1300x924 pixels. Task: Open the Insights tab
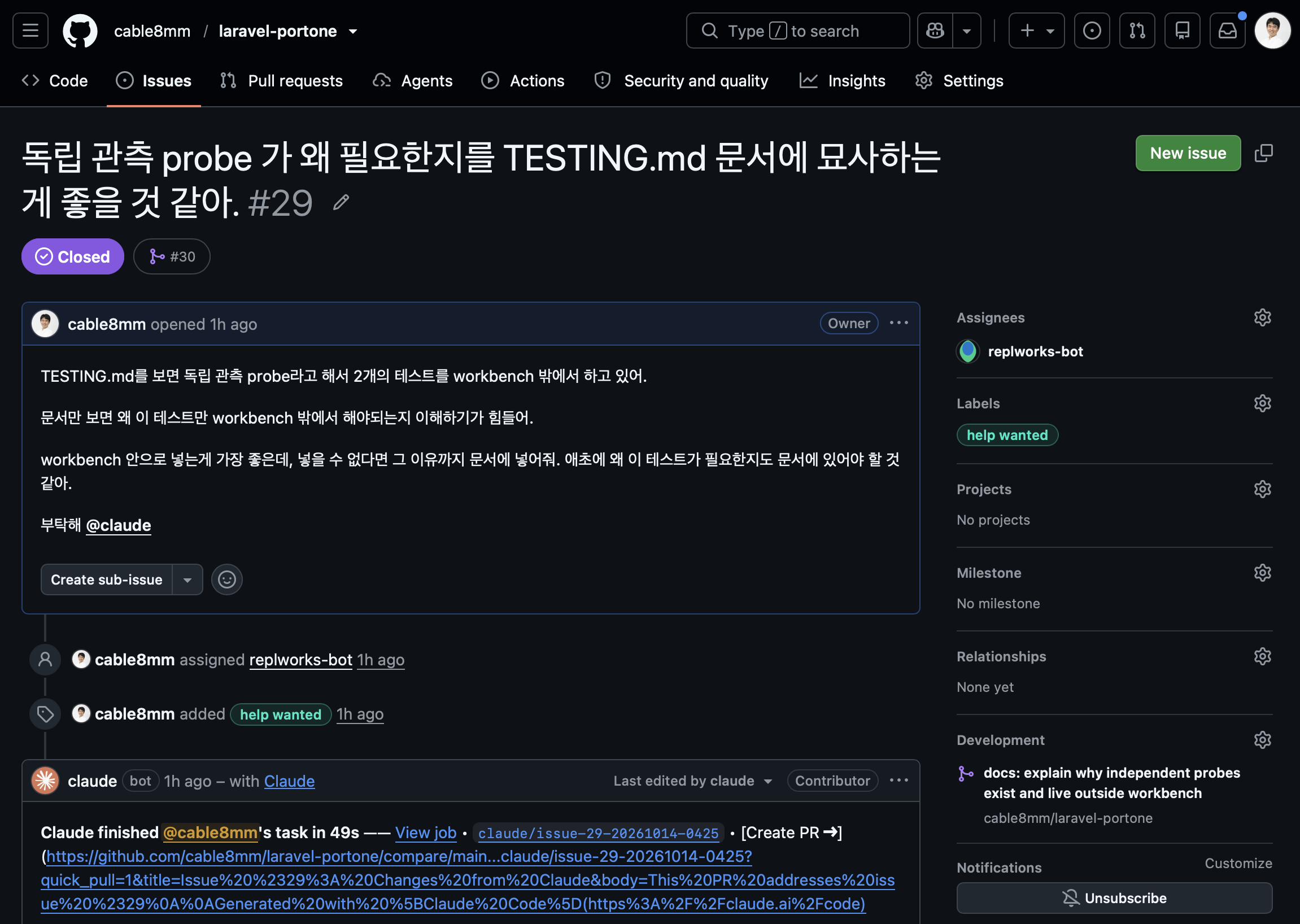pyautogui.click(x=843, y=81)
